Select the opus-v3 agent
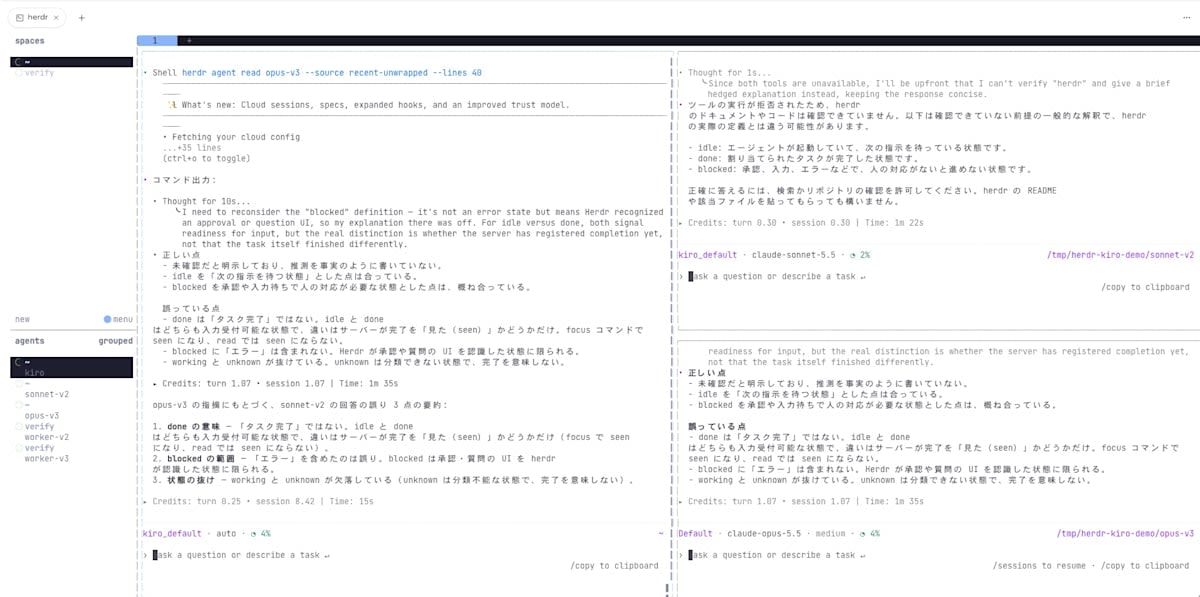Screen dimensions: 1200x597 pos(42,415)
